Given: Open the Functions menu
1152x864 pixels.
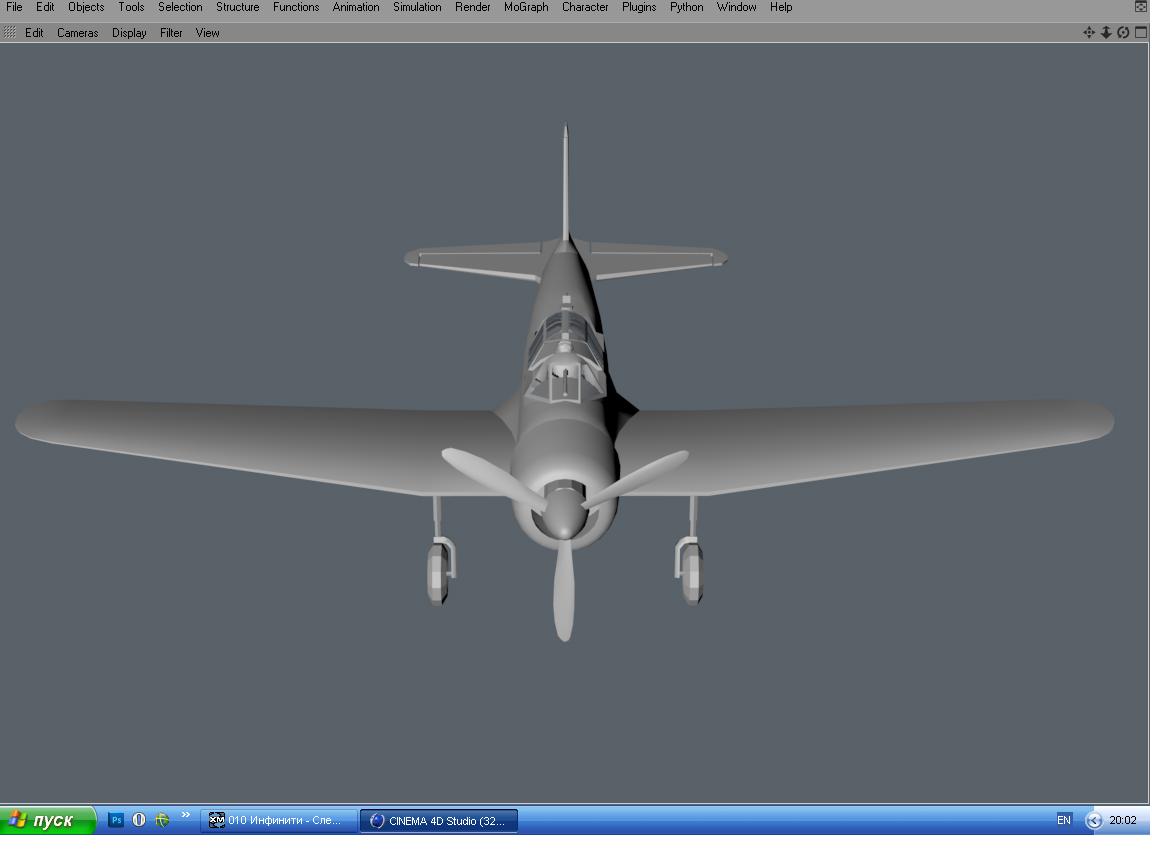Looking at the screenshot, I should click(296, 7).
